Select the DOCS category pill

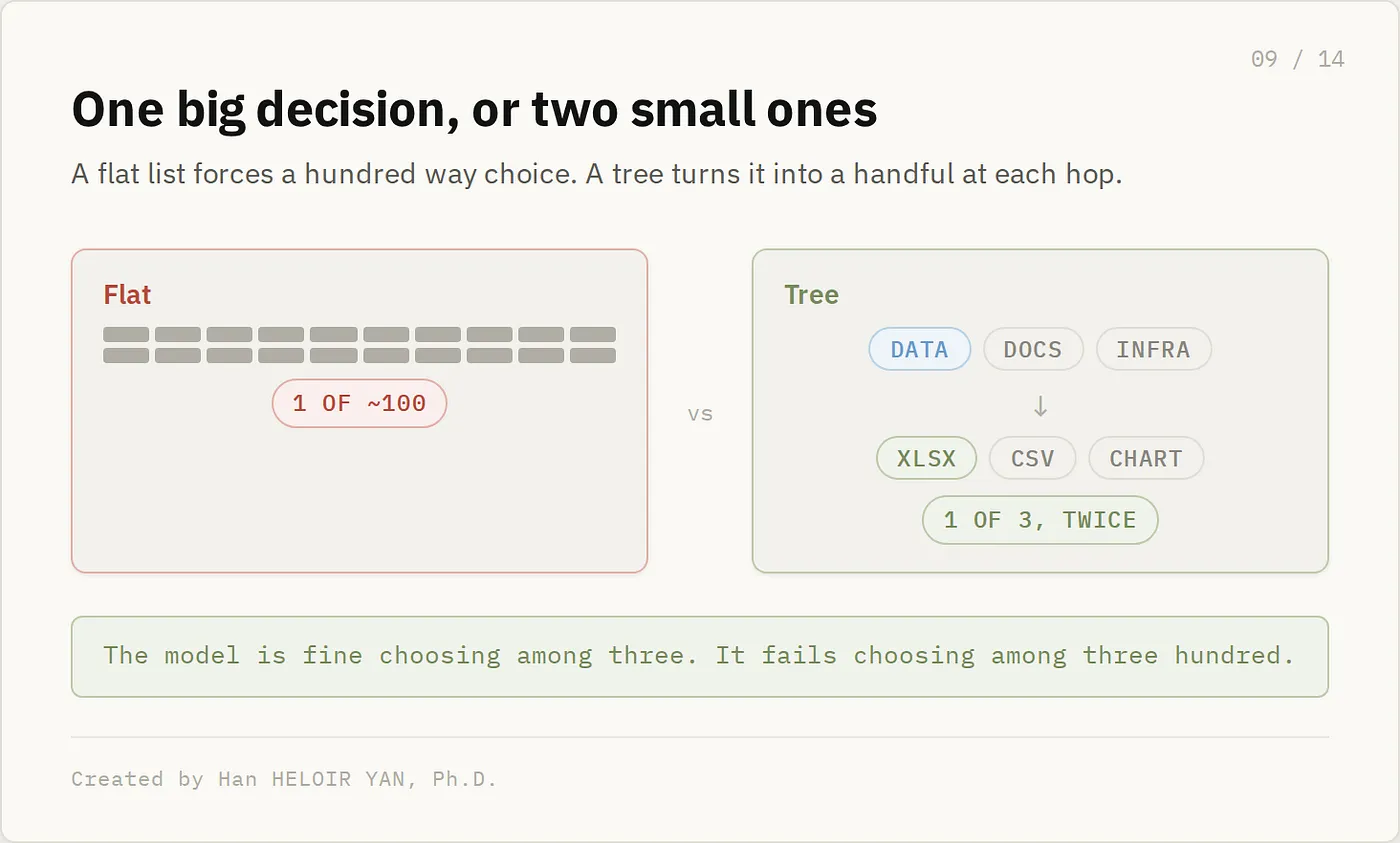tap(1033, 349)
